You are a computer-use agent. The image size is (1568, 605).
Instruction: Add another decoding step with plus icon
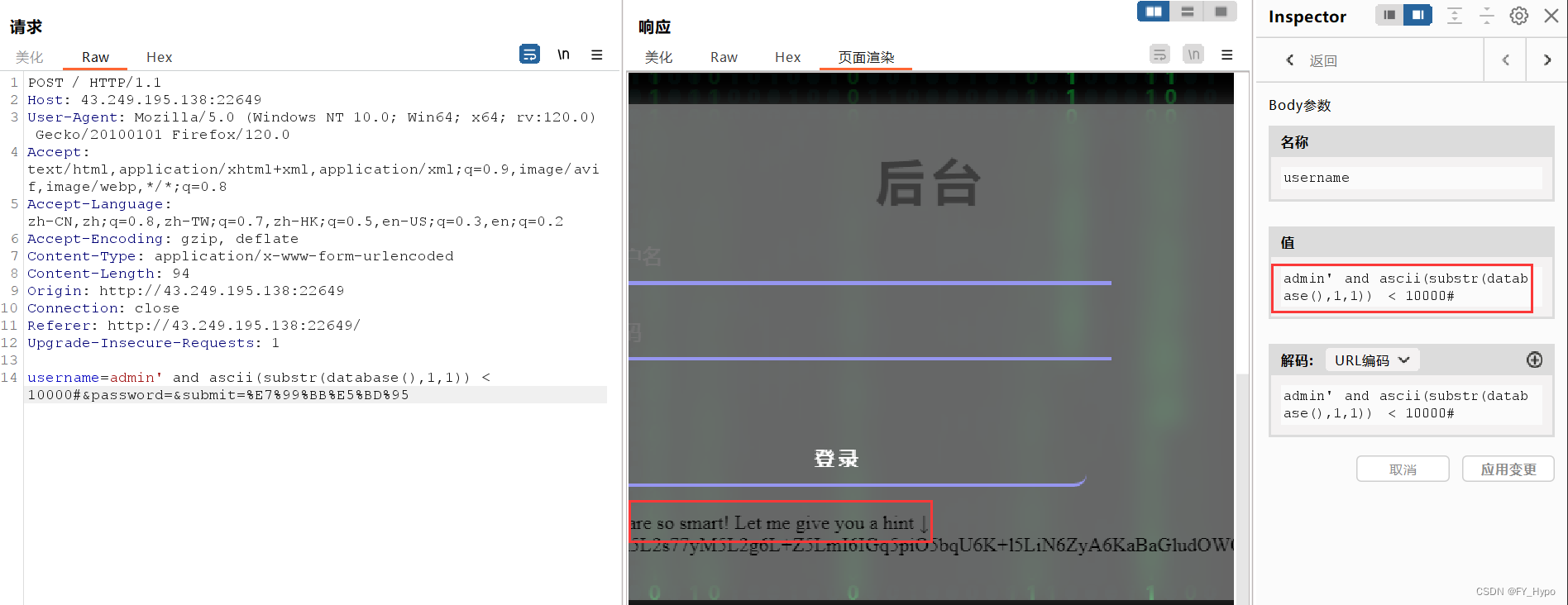1534,360
